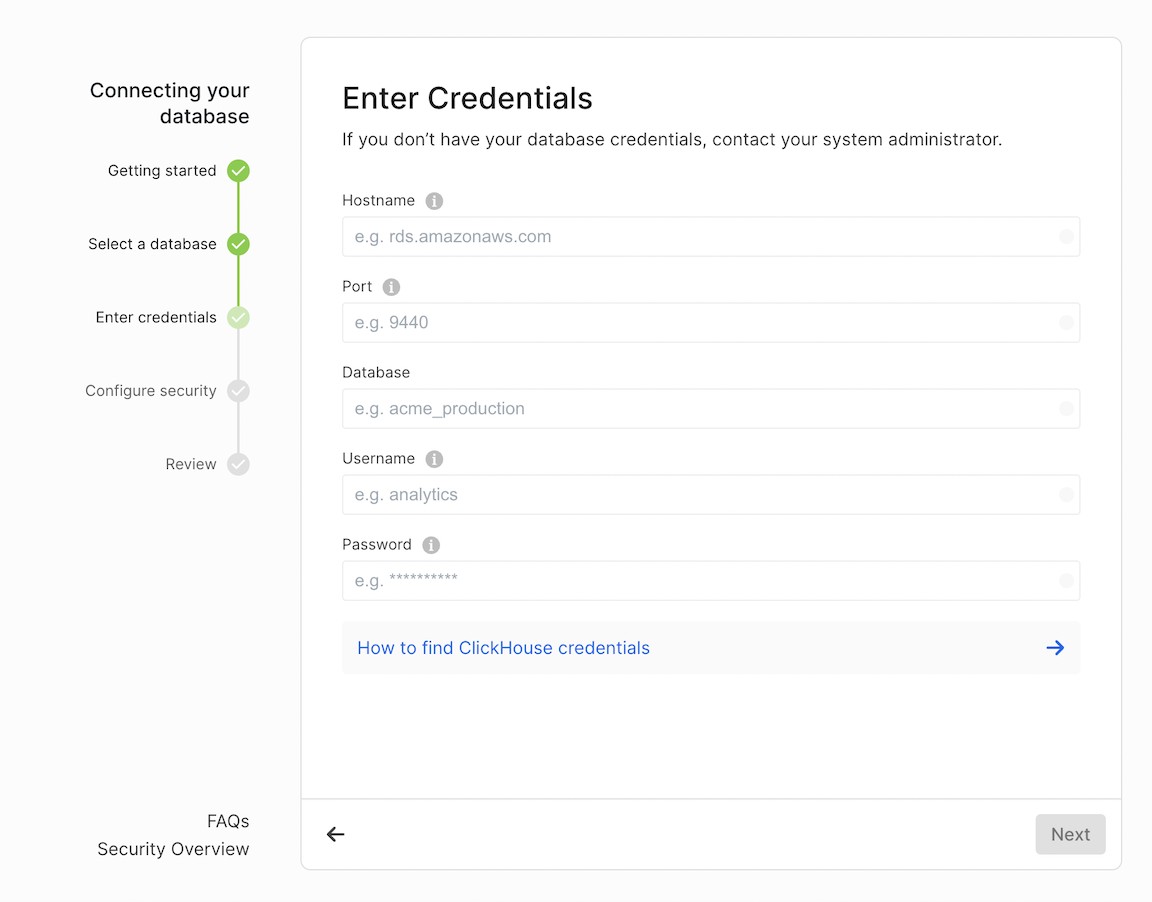Click the Hostname info icon

click(x=434, y=201)
